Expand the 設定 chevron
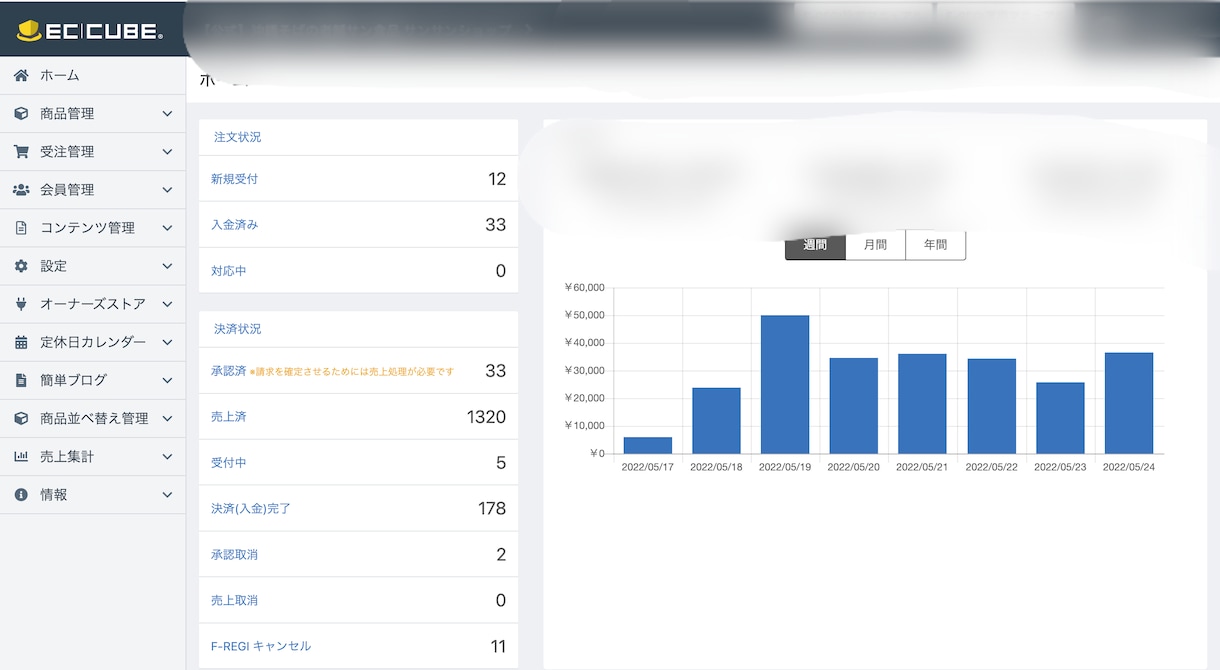Screen dimensions: 1220x670 click(167, 266)
